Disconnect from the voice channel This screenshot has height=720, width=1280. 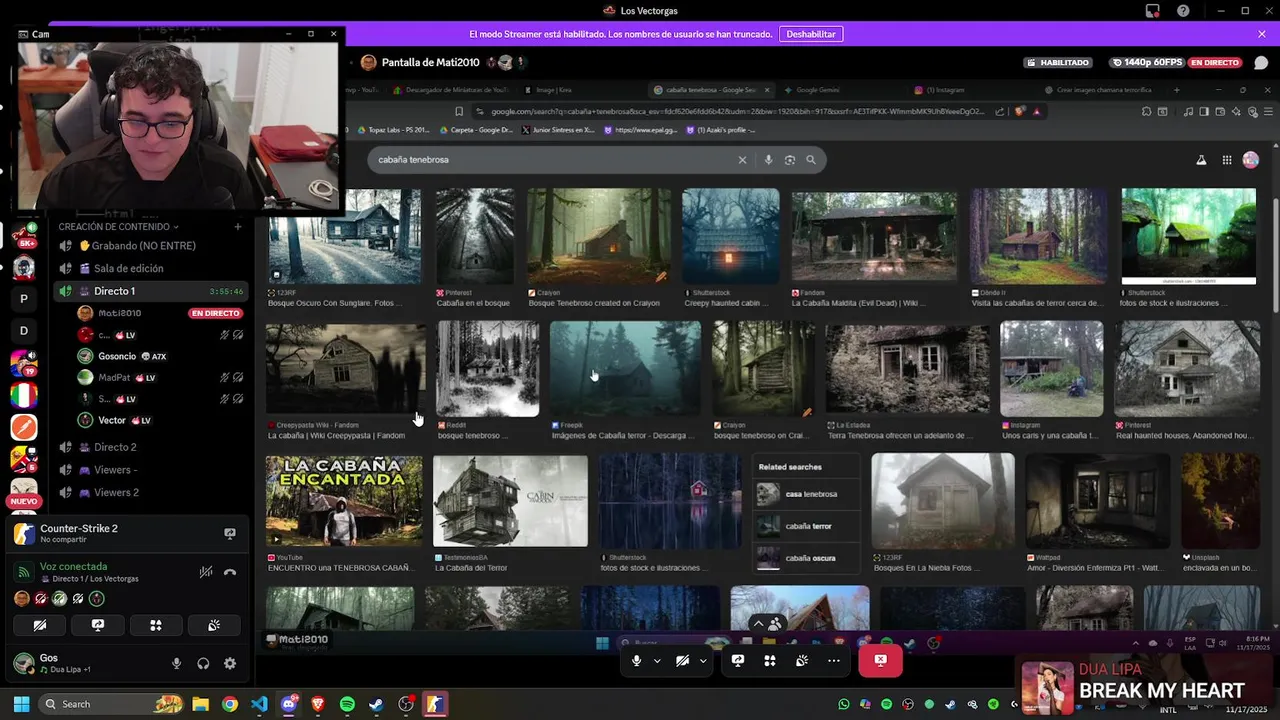point(230,572)
